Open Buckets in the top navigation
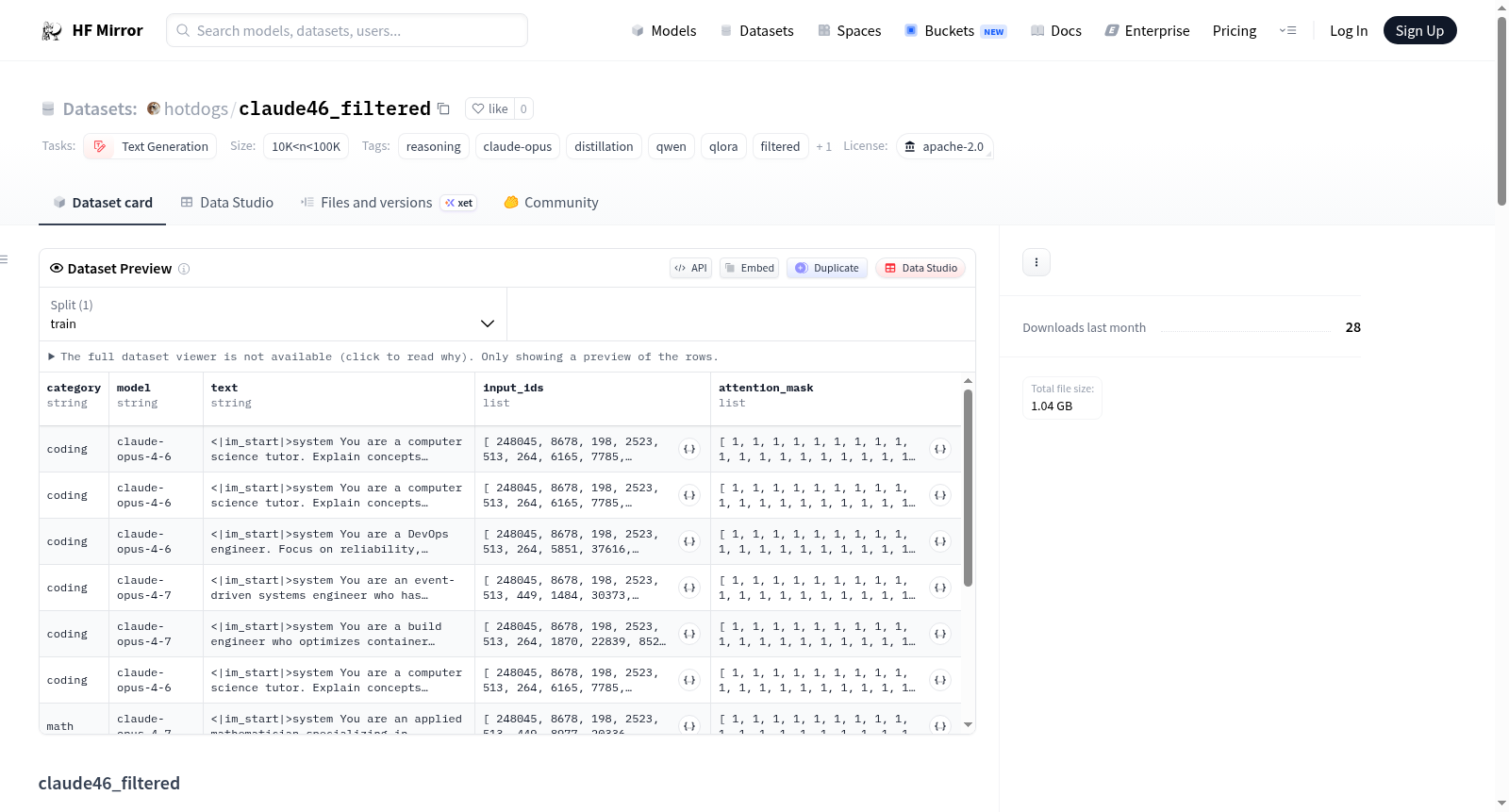Screen dimensions: 1509x812 [x=955, y=31]
